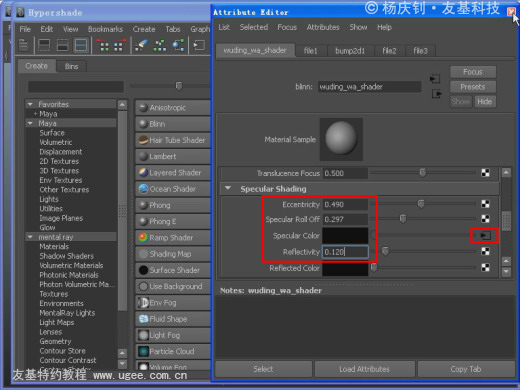This screenshot has width=520, height=390.
Task: Click the Fluid Shape entry
Action: [173, 319]
